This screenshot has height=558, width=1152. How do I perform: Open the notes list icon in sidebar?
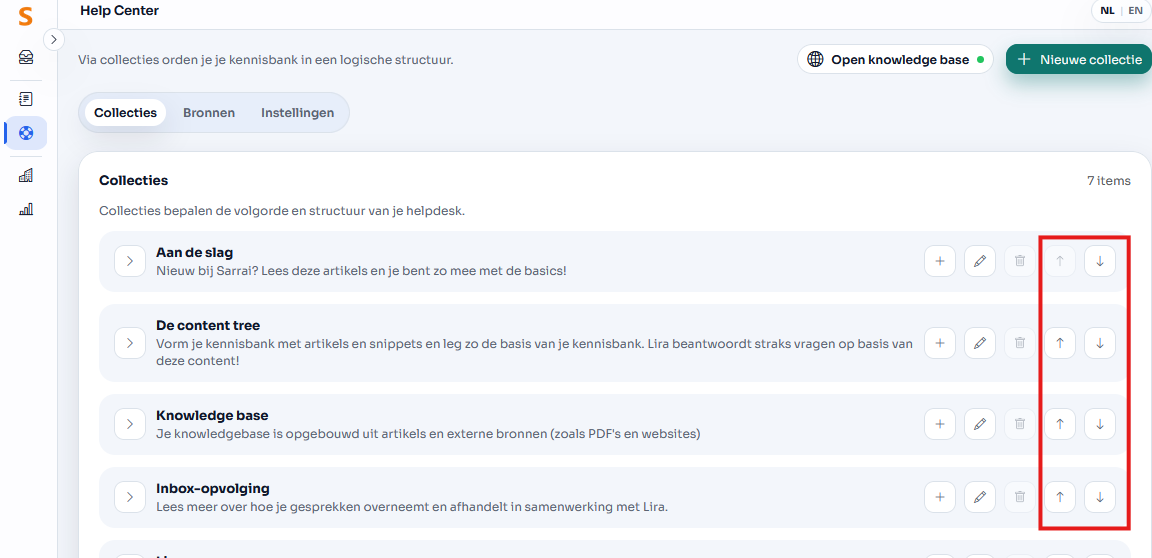[26, 98]
